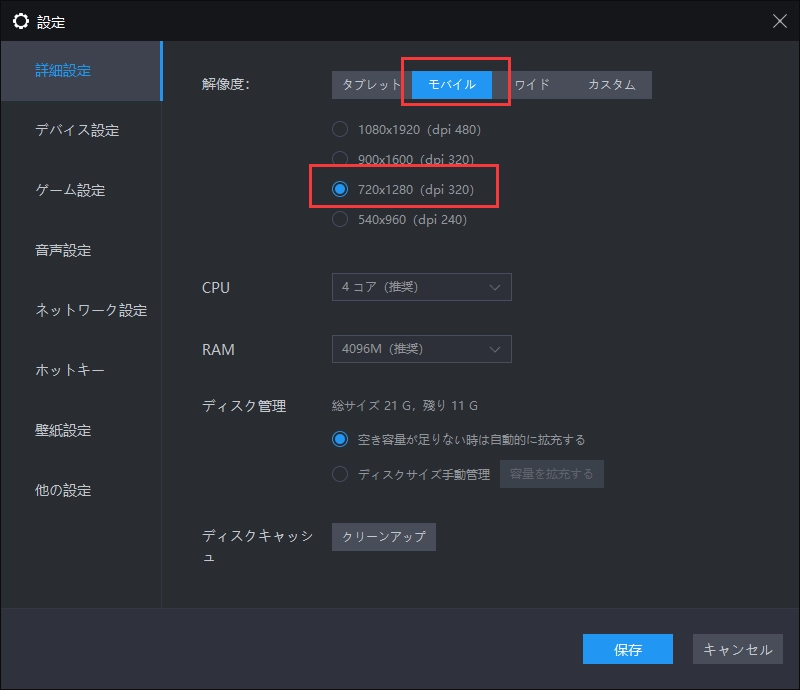800x690 pixels.
Task: Select the 540x960 resolution option
Action: point(340,219)
